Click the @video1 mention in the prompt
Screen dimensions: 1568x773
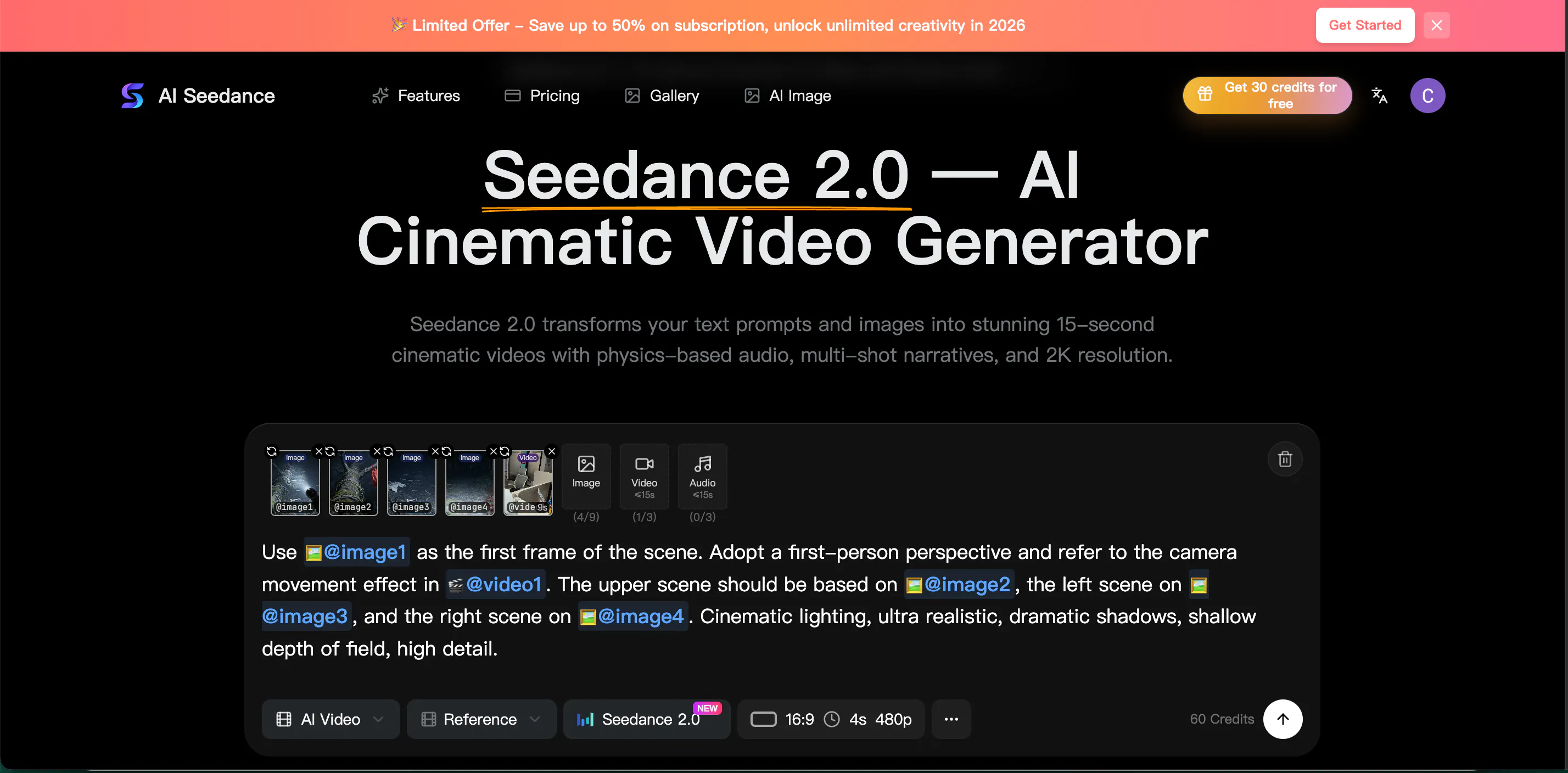tap(495, 584)
